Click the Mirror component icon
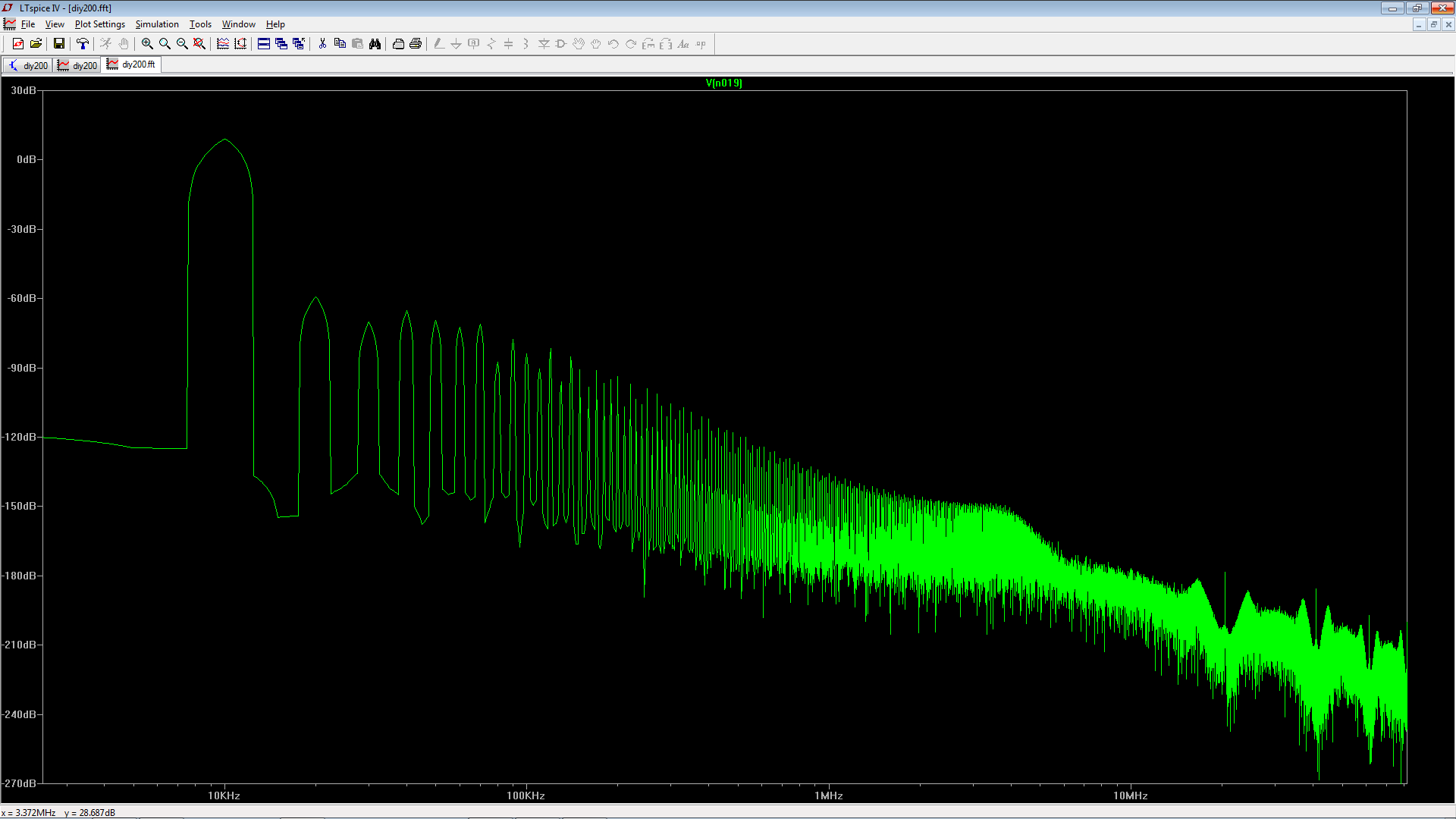 click(x=666, y=44)
